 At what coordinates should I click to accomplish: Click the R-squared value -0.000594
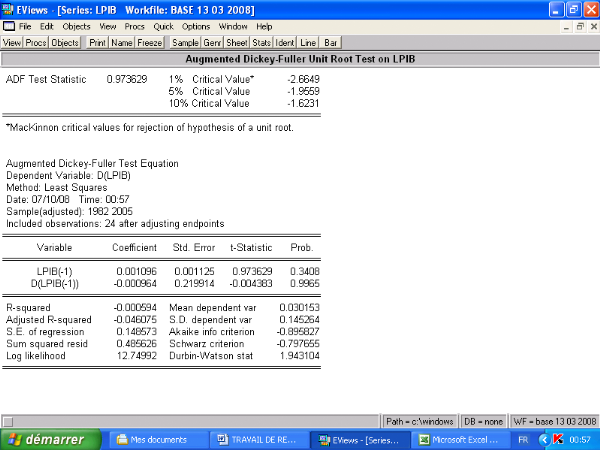pyautogui.click(x=135, y=308)
